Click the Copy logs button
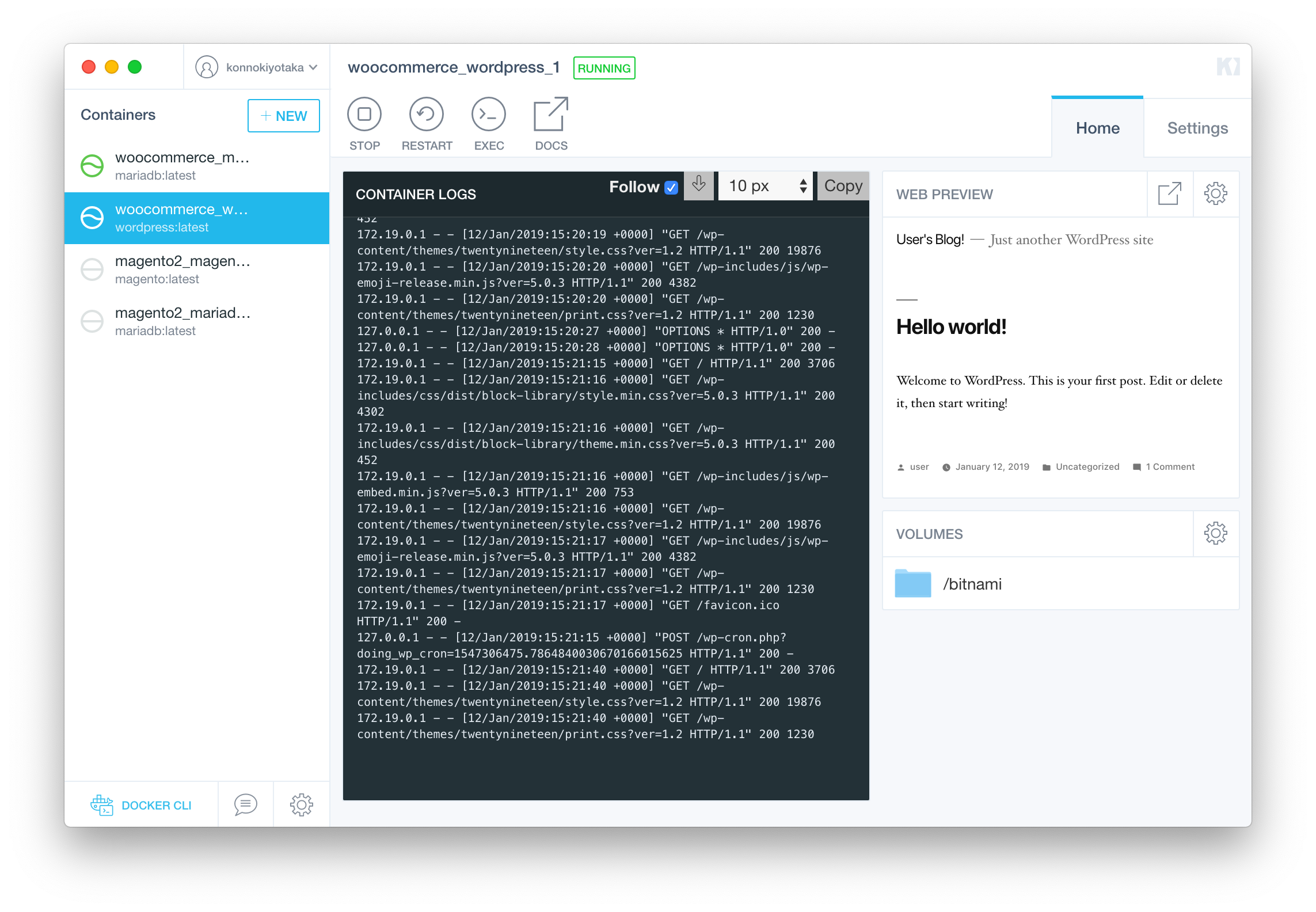Viewport: 1316px width, 912px height. click(843, 186)
